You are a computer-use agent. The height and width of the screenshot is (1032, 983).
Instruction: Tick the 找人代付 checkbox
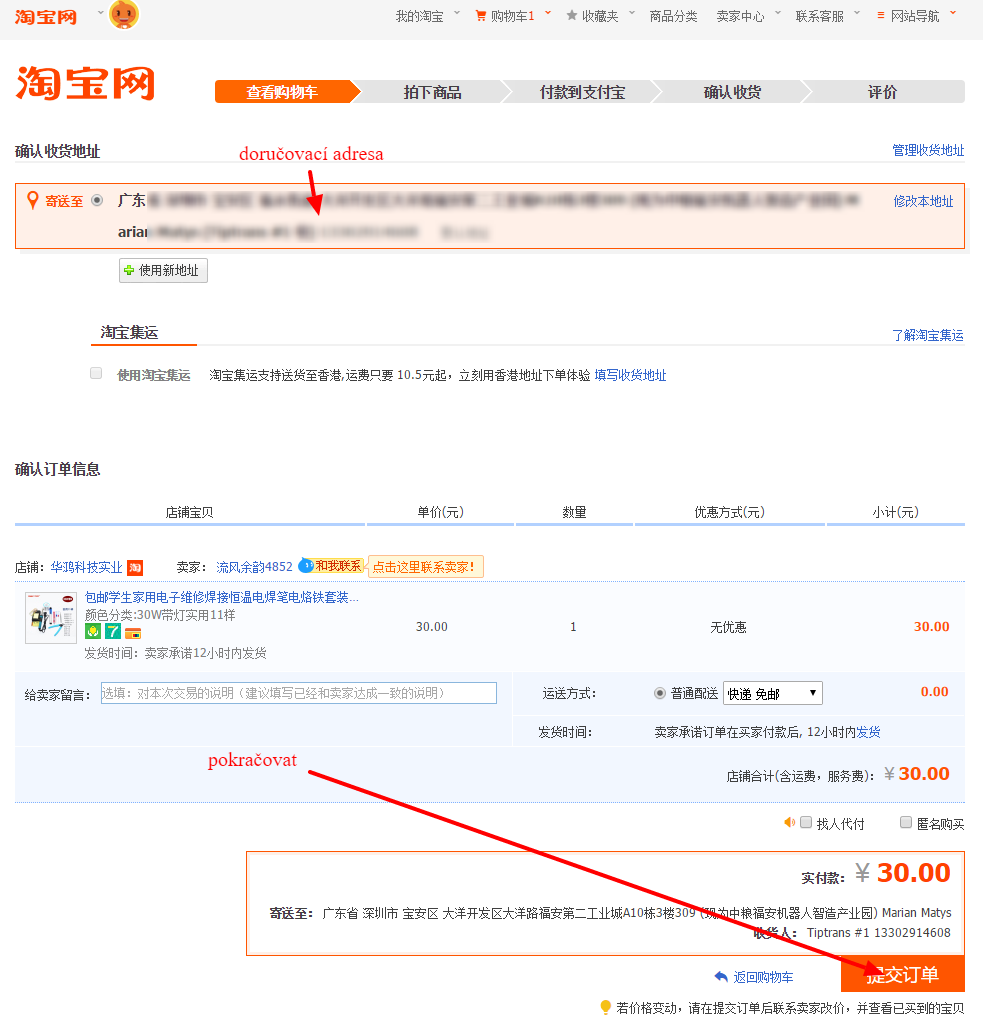pos(806,822)
